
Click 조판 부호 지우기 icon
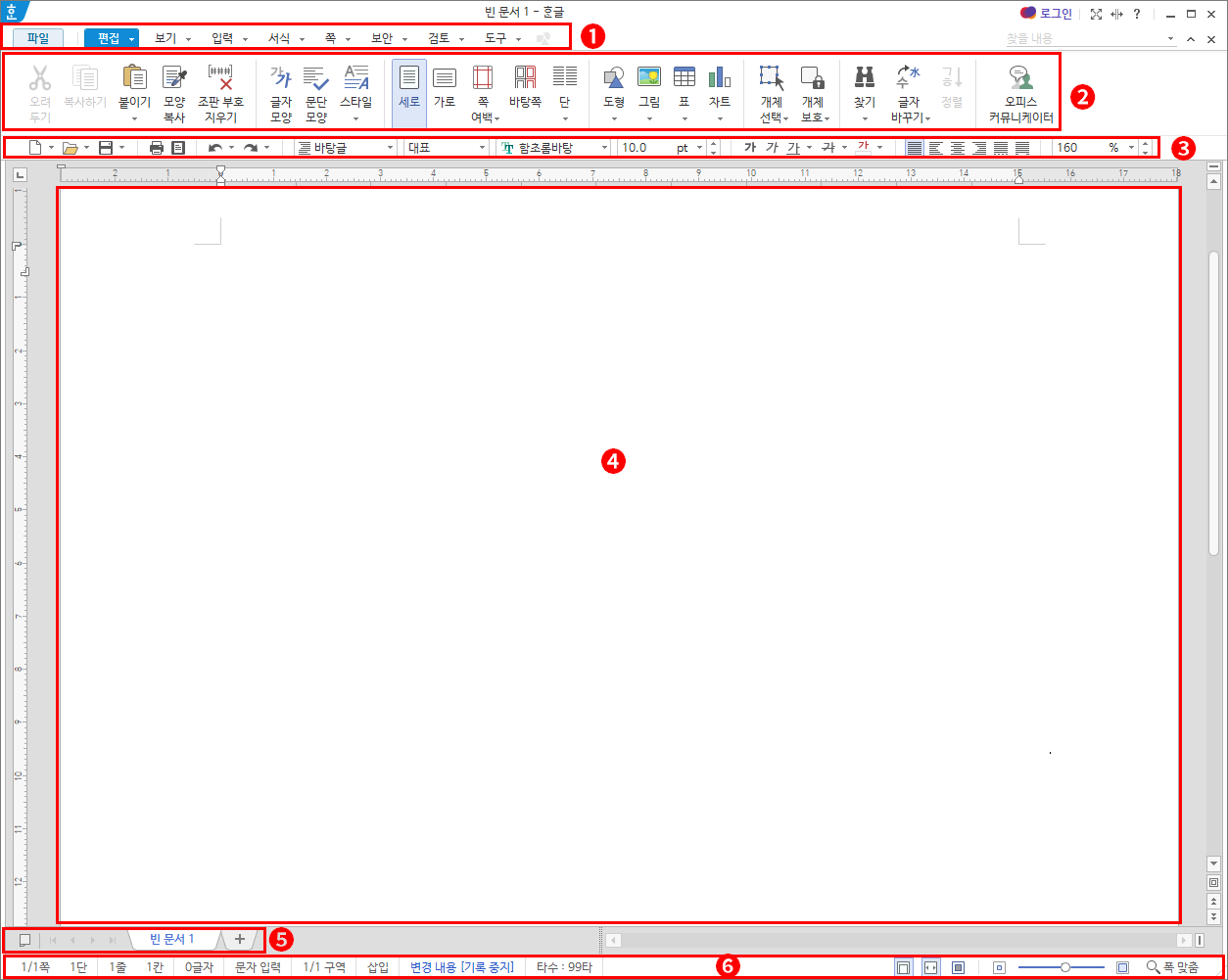[x=220, y=77]
